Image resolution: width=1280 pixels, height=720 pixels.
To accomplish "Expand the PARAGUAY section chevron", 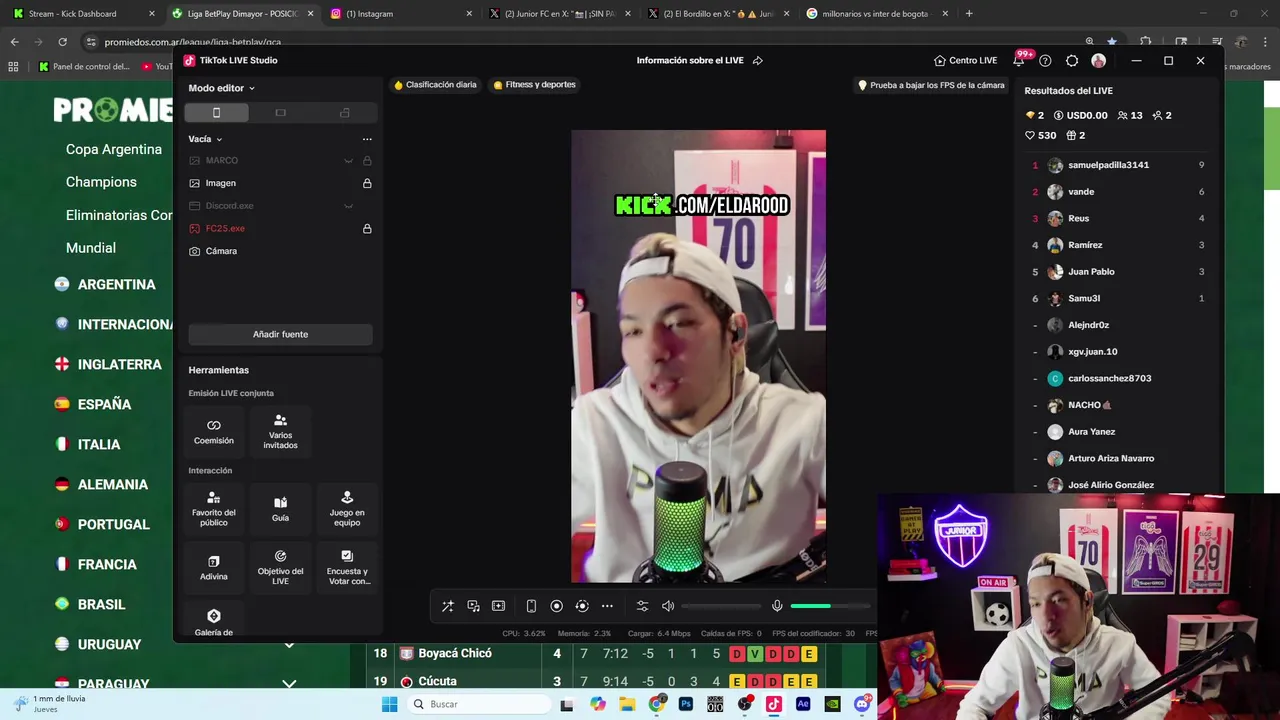I will point(289,684).
